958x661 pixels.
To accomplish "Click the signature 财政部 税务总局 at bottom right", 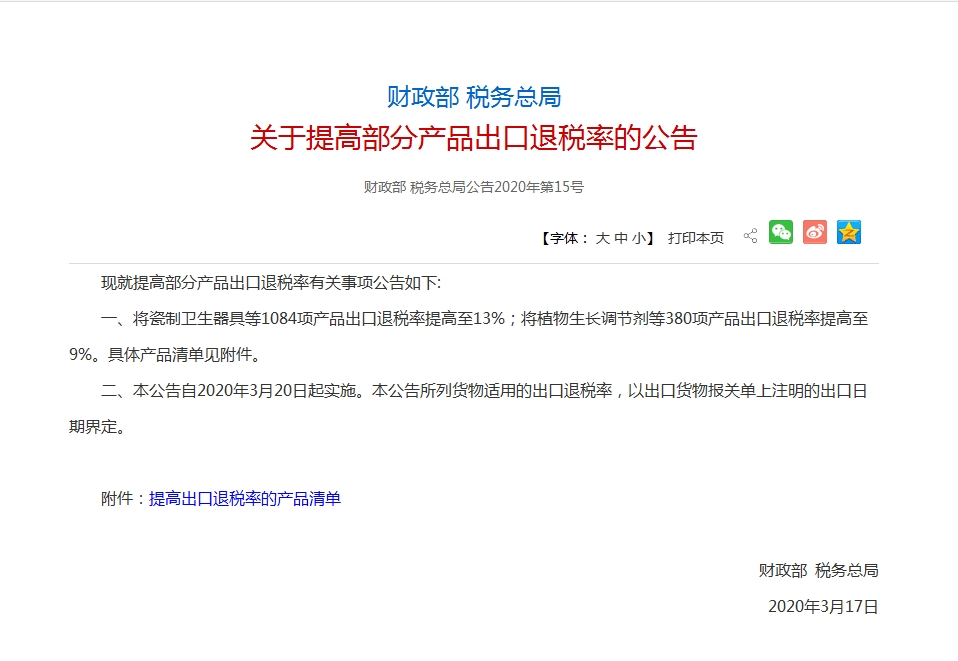I will point(819,571).
